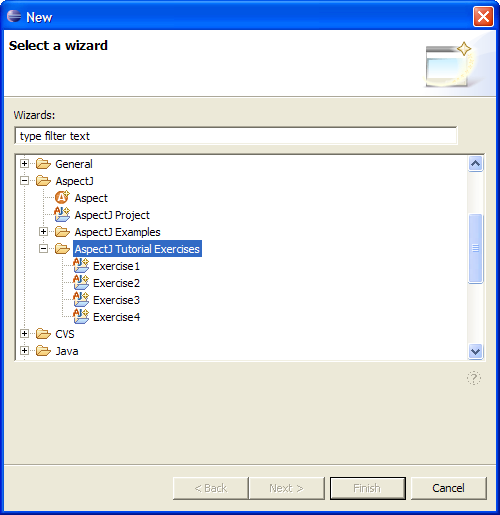The image size is (500, 515).
Task: Pick the Exercise3 project icon
Action: (x=81, y=299)
